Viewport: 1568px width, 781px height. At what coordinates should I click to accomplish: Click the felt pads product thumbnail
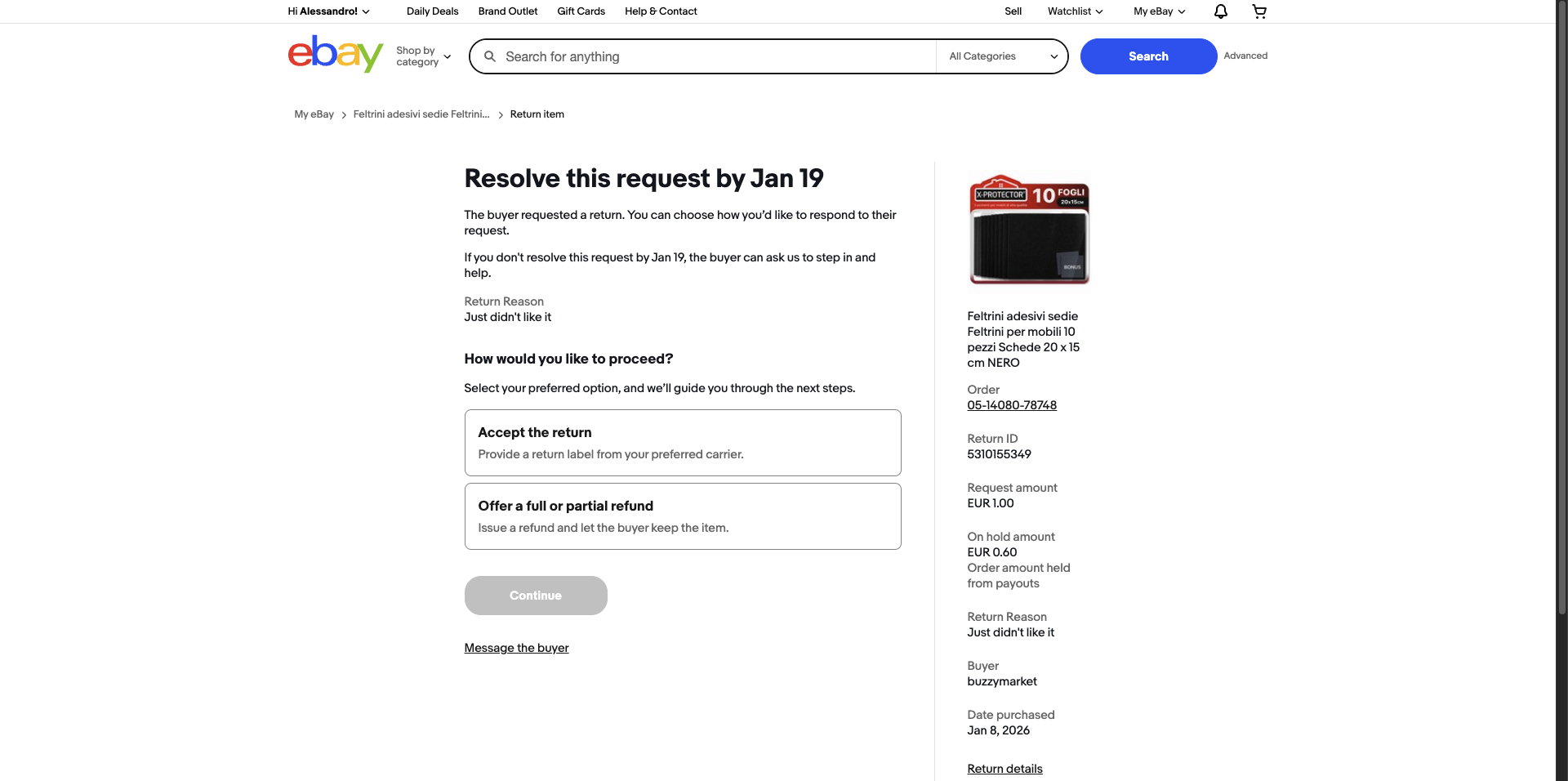[x=1029, y=230]
